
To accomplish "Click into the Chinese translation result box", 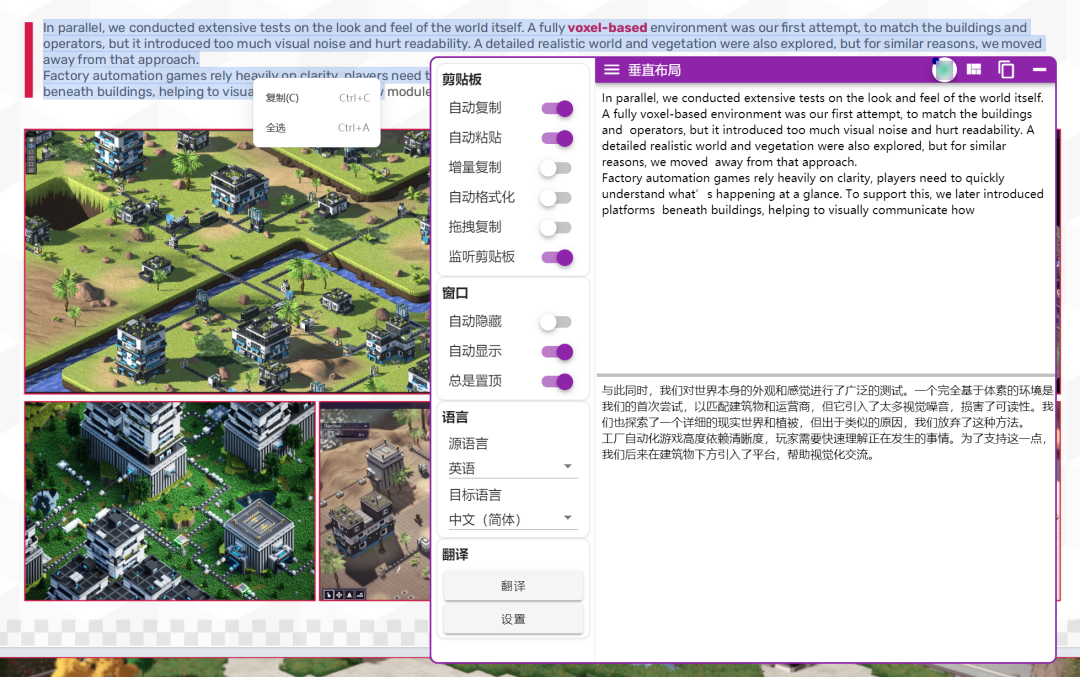I will click(825, 517).
